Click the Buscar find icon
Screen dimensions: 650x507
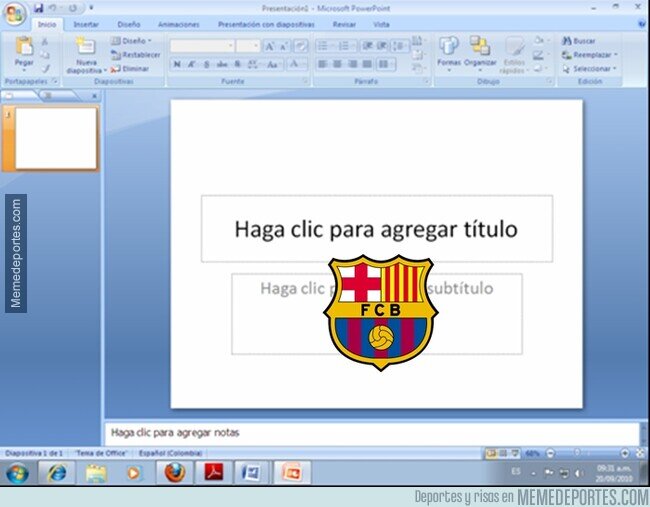(x=567, y=41)
